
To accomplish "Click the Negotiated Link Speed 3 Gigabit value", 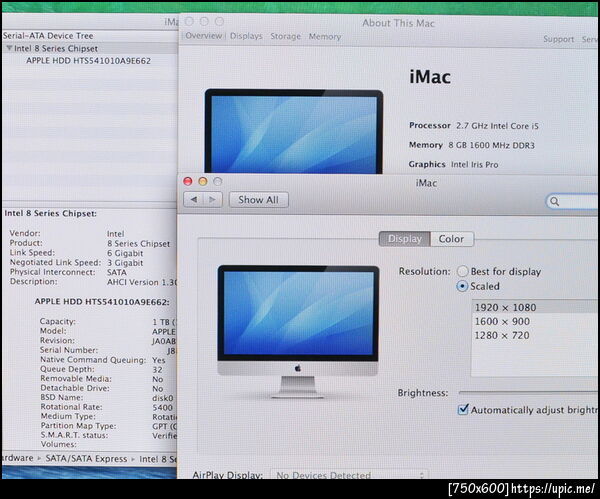I will pyautogui.click(x=125, y=263).
